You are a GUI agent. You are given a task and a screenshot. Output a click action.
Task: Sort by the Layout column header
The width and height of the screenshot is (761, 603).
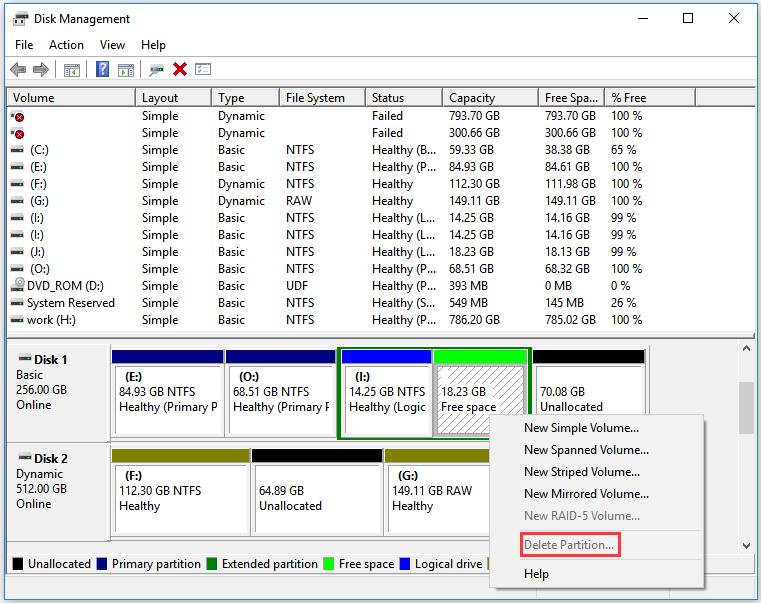click(173, 98)
